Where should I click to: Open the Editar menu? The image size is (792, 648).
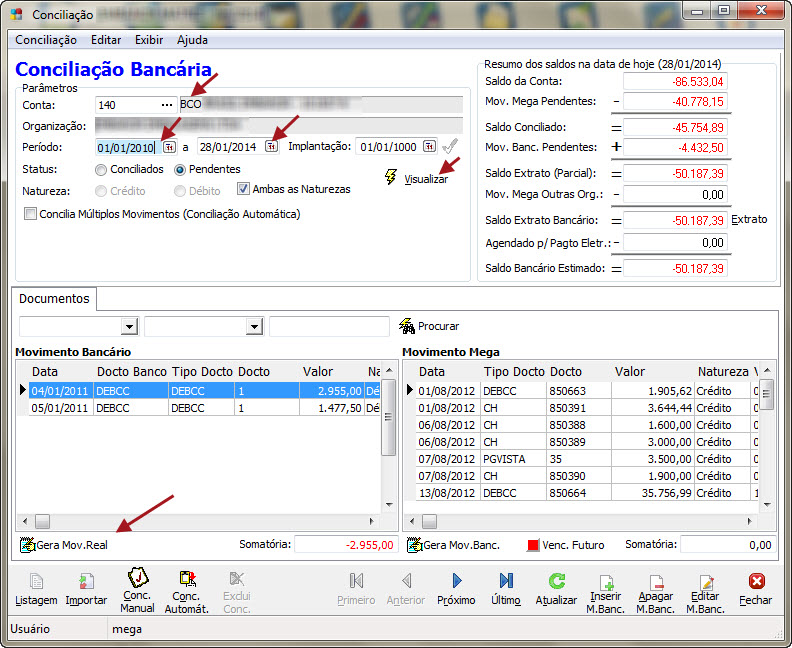click(x=106, y=40)
